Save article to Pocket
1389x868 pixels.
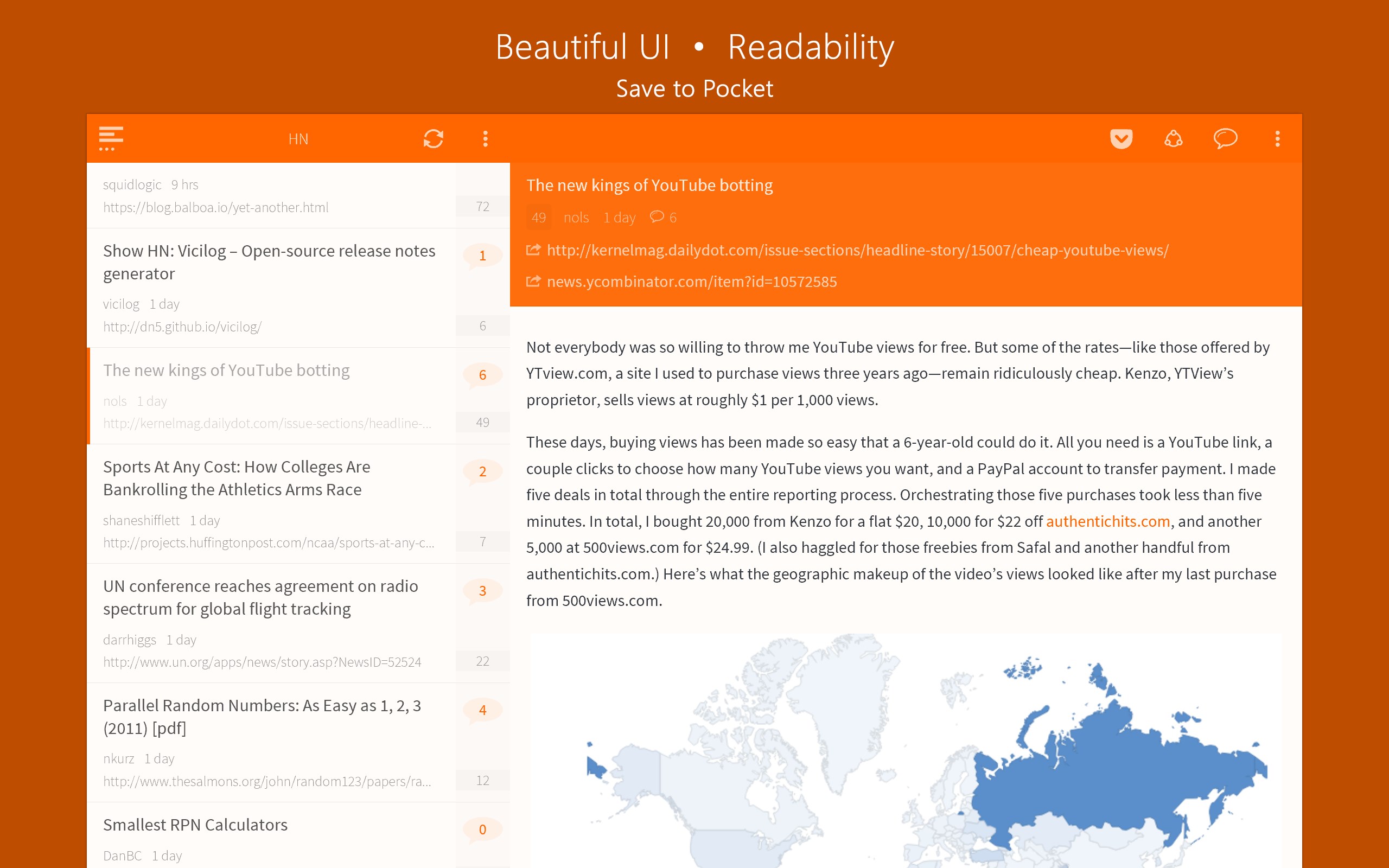pyautogui.click(x=1121, y=138)
